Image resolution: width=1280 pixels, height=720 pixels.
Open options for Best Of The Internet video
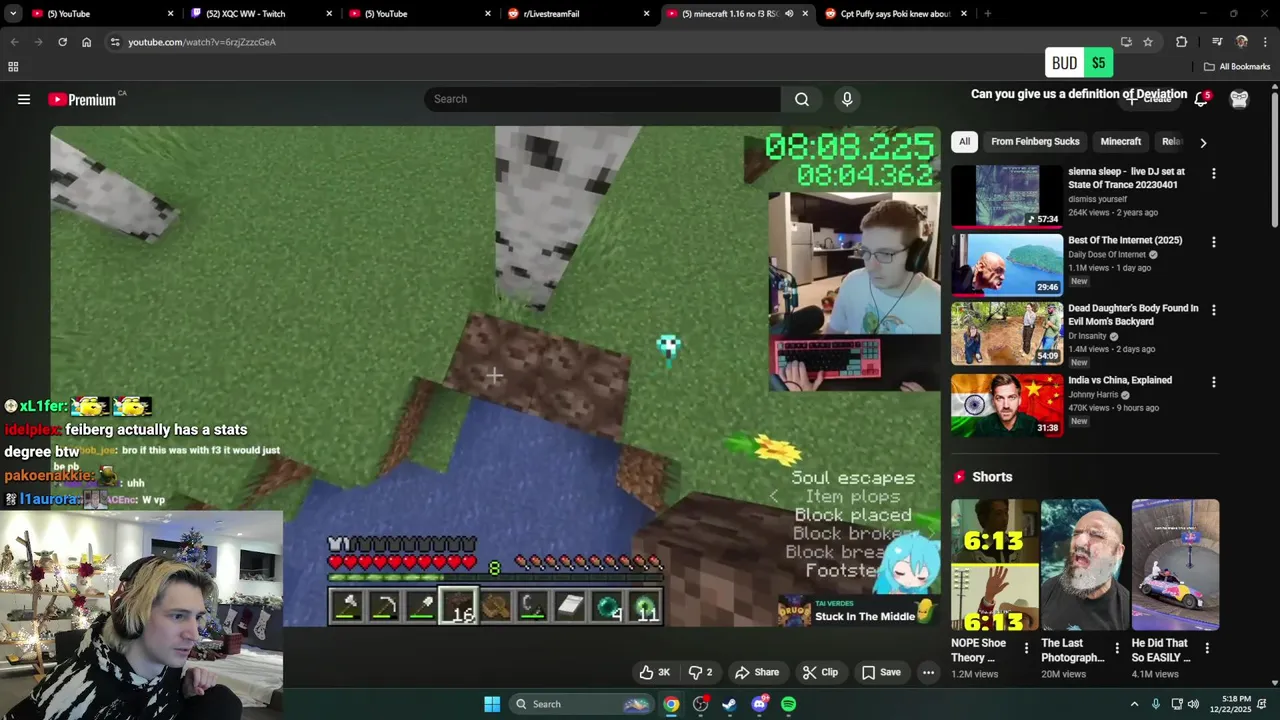tap(1214, 242)
